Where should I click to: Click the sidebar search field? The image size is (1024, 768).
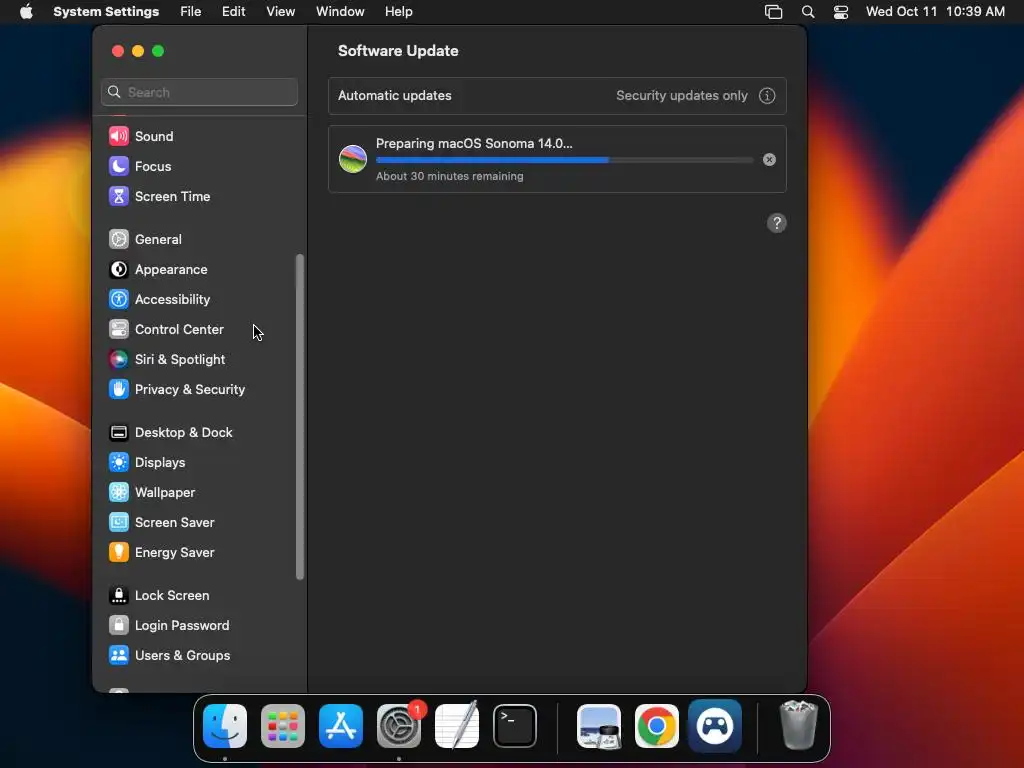(x=199, y=92)
